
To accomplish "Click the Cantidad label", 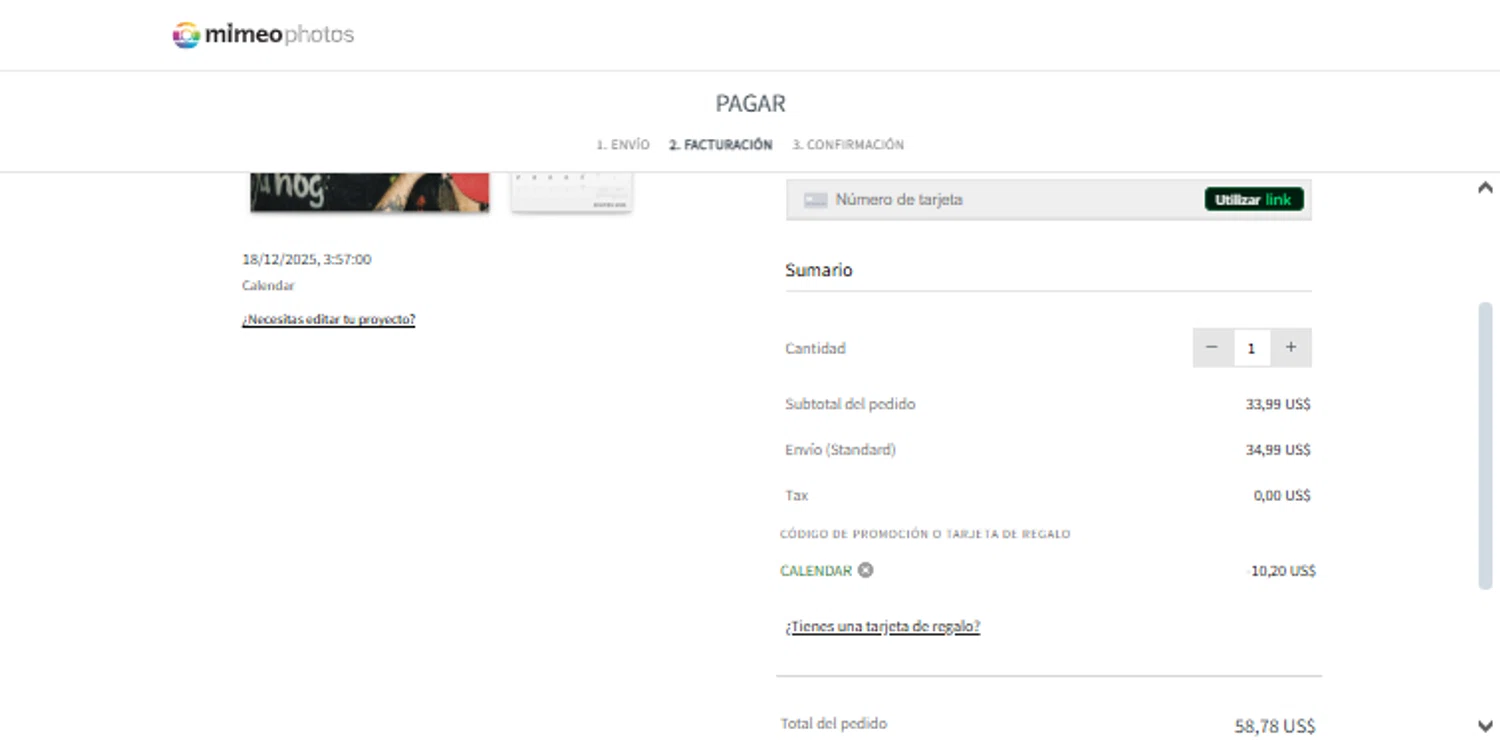I will [815, 349].
